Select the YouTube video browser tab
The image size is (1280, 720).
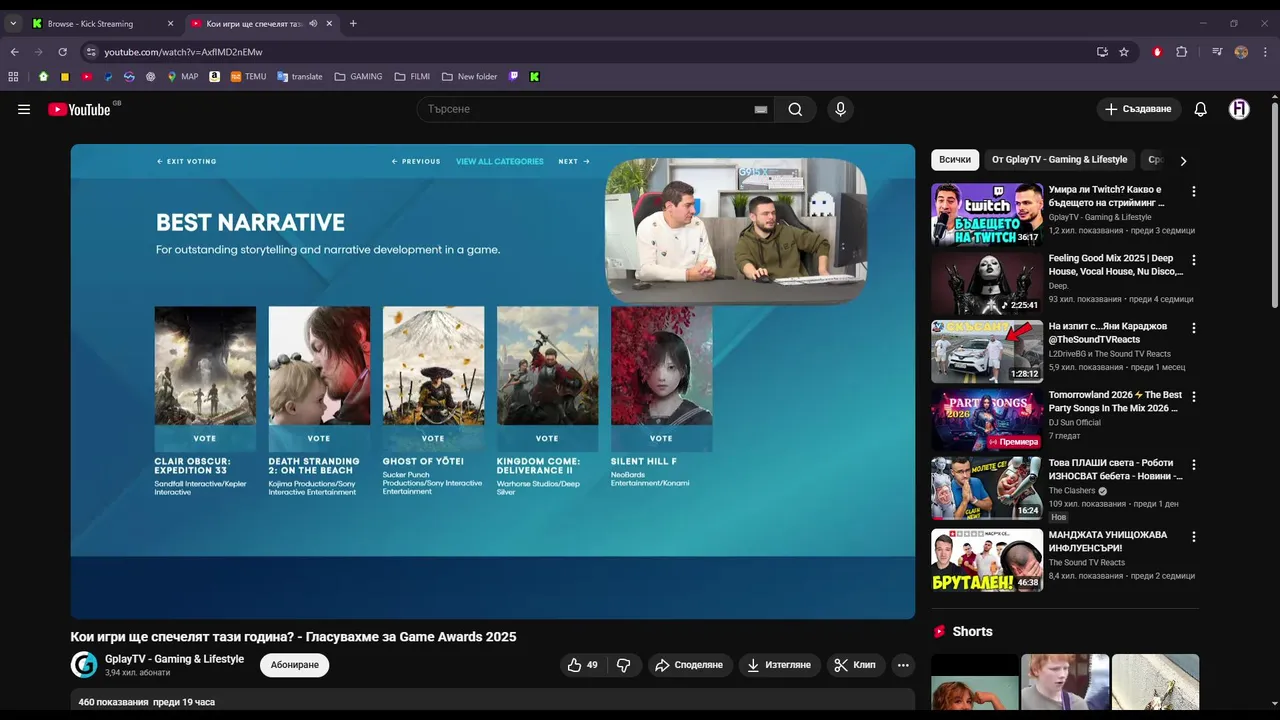point(260,23)
